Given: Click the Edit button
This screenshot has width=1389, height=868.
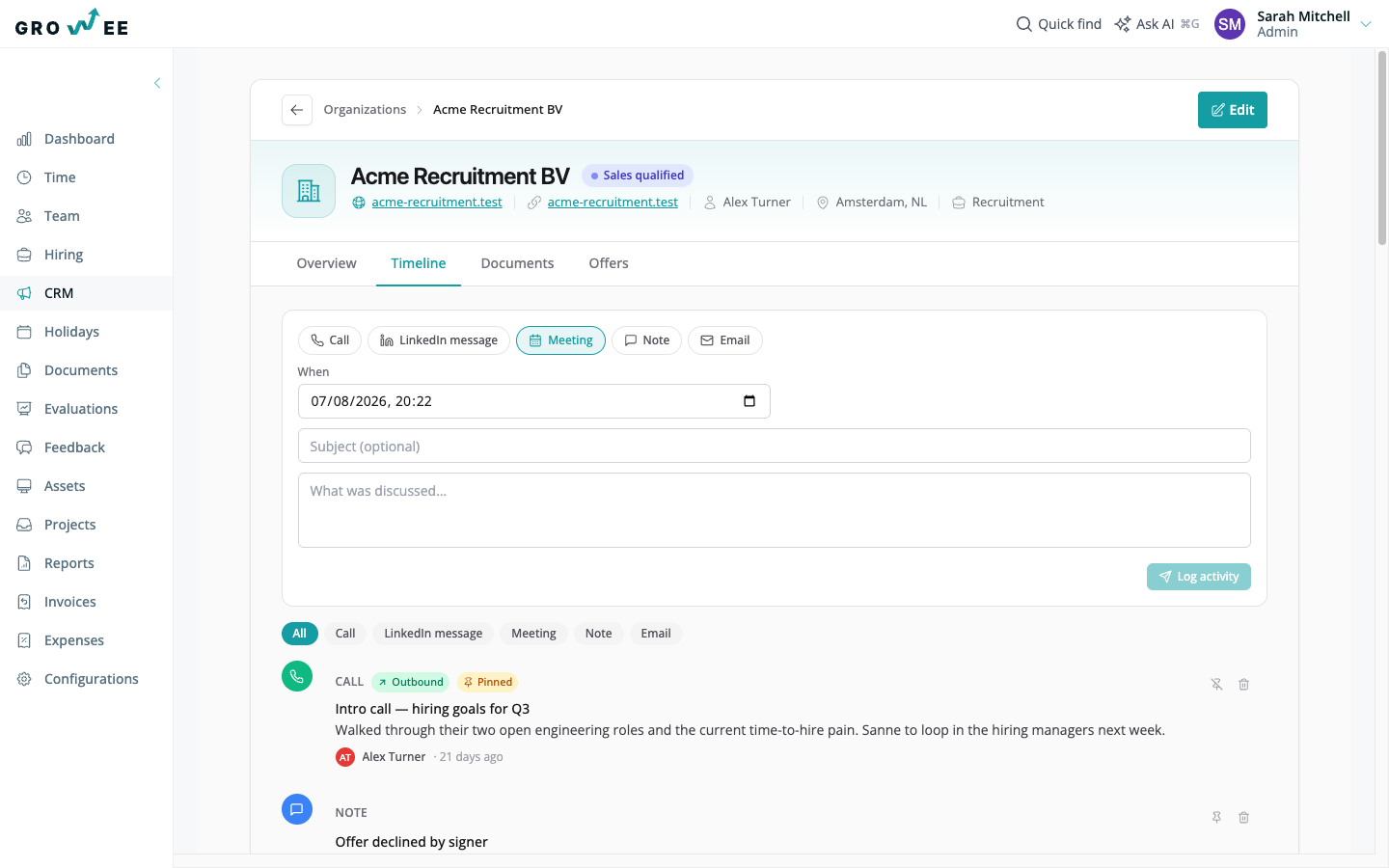Looking at the screenshot, I should (1233, 110).
